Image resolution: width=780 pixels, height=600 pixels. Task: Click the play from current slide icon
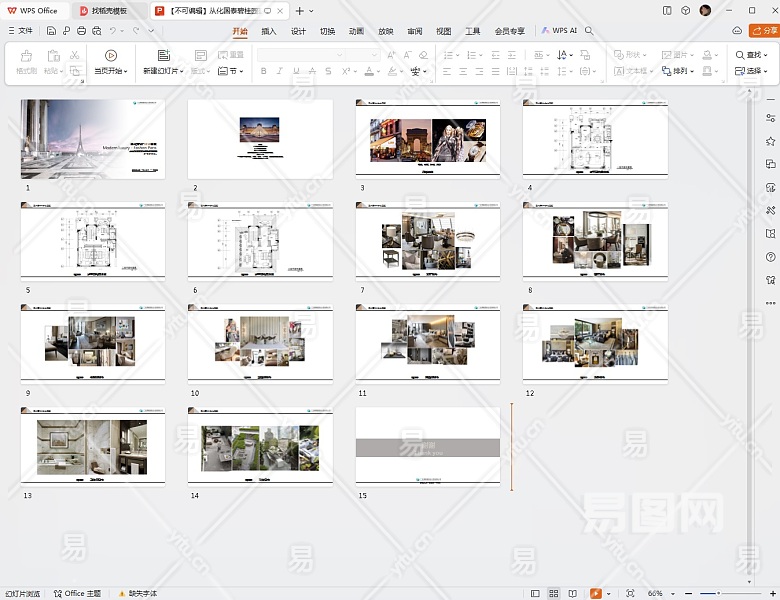pos(111,56)
